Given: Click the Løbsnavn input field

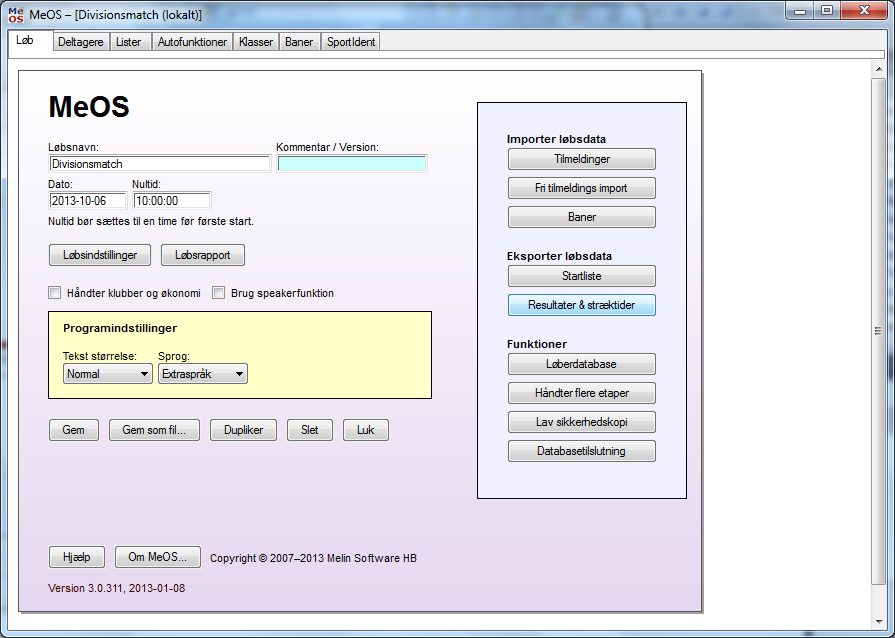Looking at the screenshot, I should [x=159, y=164].
